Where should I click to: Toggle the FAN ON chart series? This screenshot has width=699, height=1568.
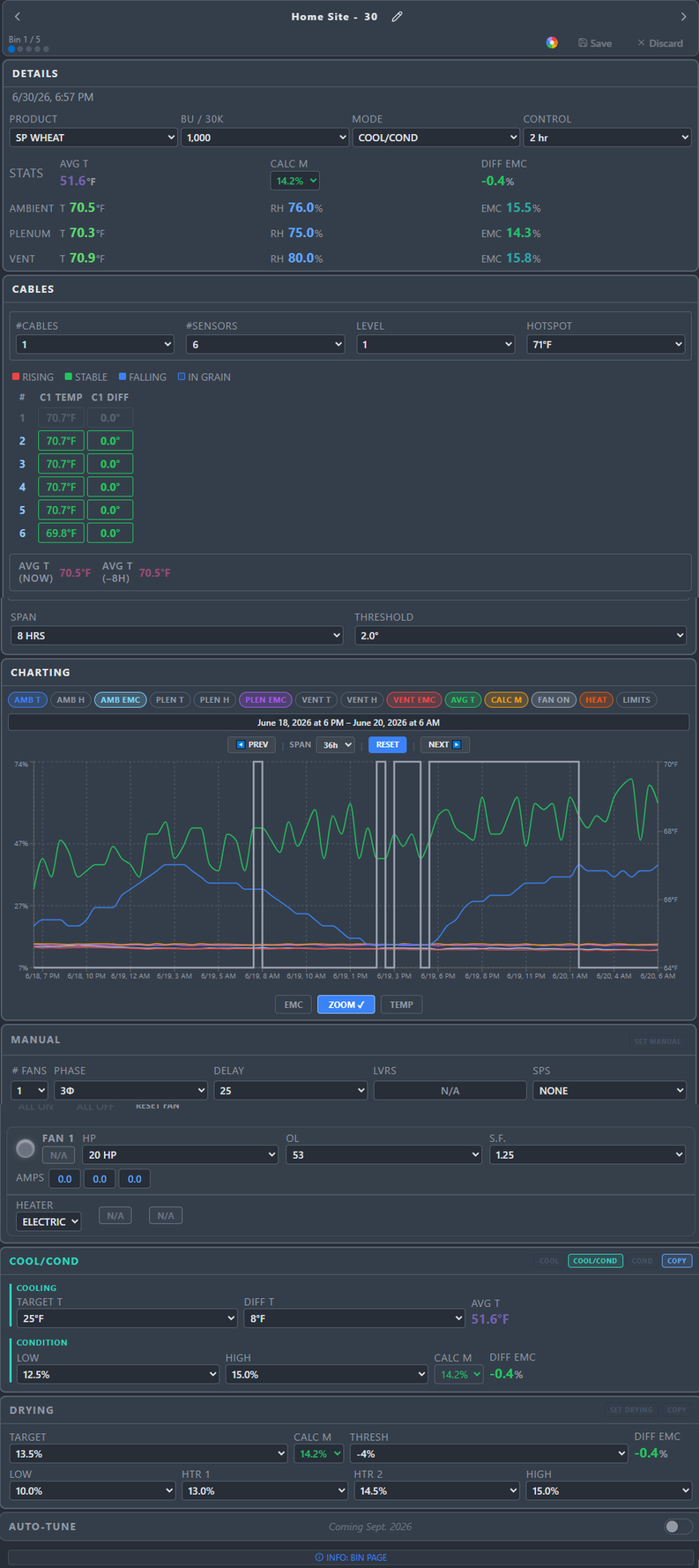(x=554, y=699)
